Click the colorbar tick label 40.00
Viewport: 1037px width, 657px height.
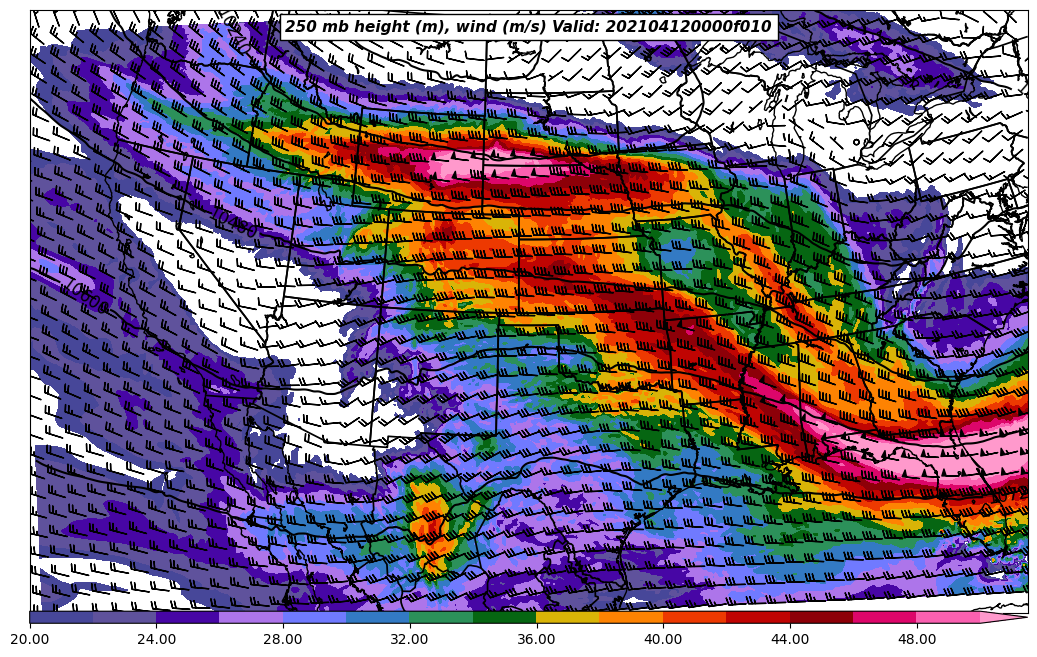pos(663,640)
